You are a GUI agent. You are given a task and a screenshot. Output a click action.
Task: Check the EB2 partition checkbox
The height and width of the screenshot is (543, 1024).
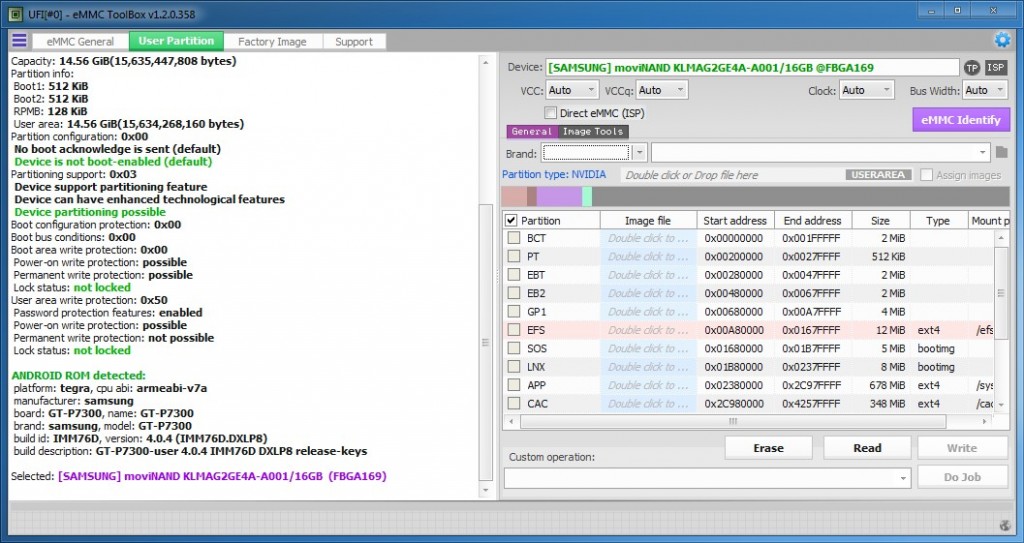point(514,293)
